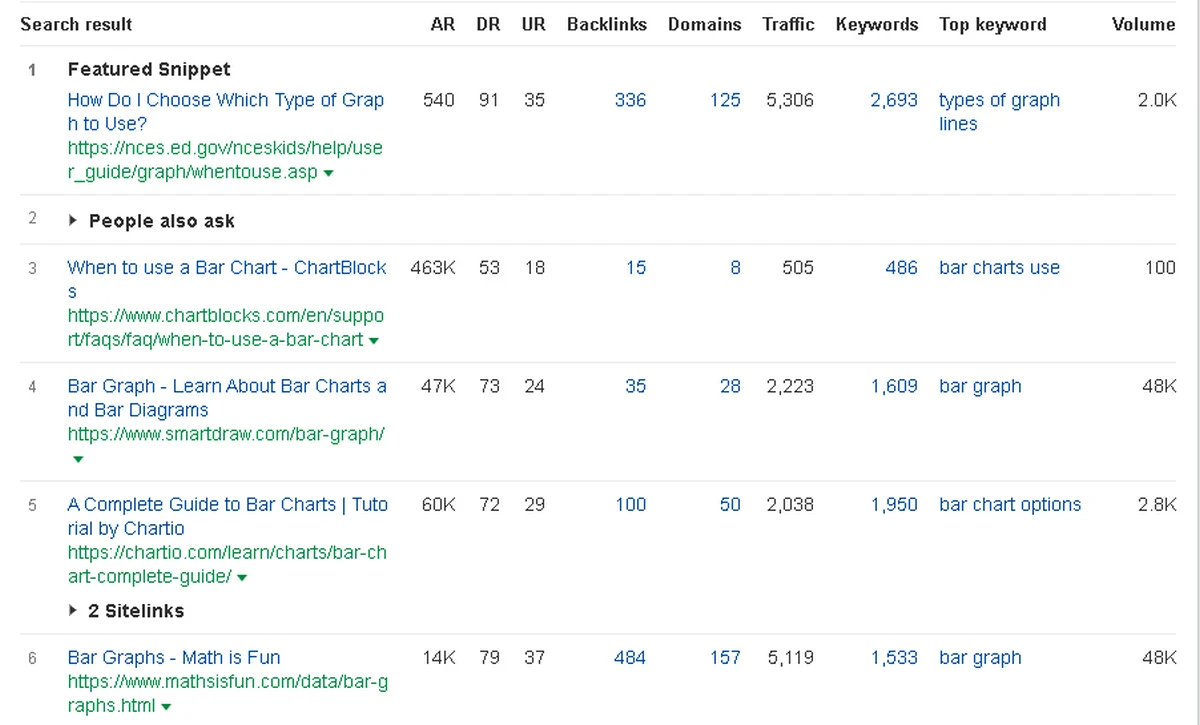Screen dimensions: 1200x725
Task: Open referring domains count 8
Action: [x=735, y=268]
